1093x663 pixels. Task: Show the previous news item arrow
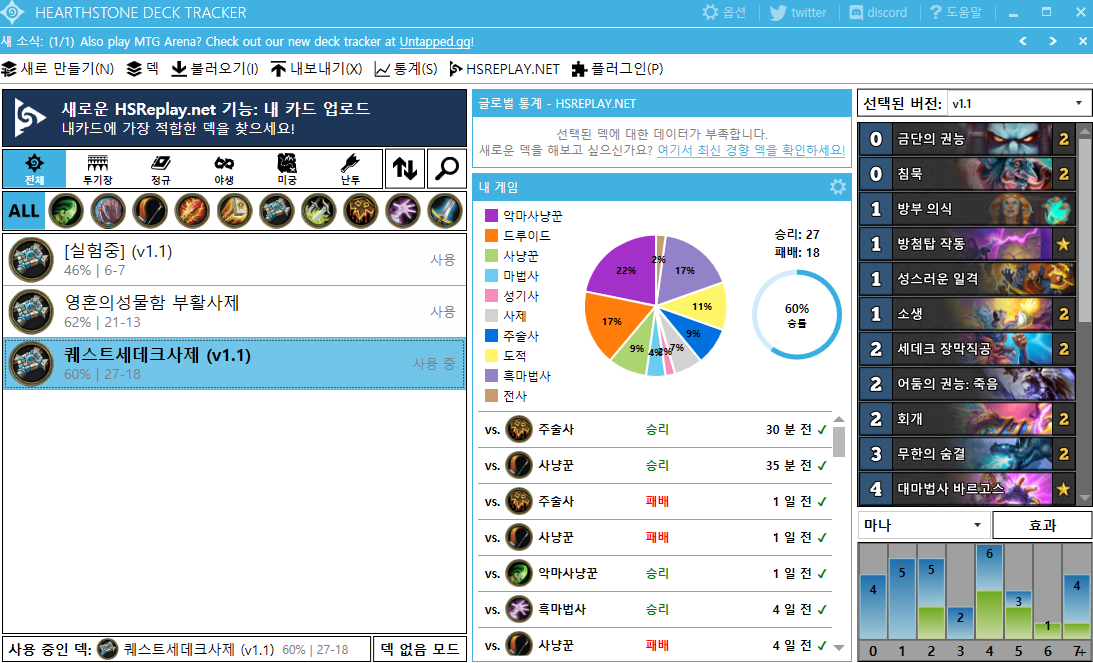point(1023,41)
